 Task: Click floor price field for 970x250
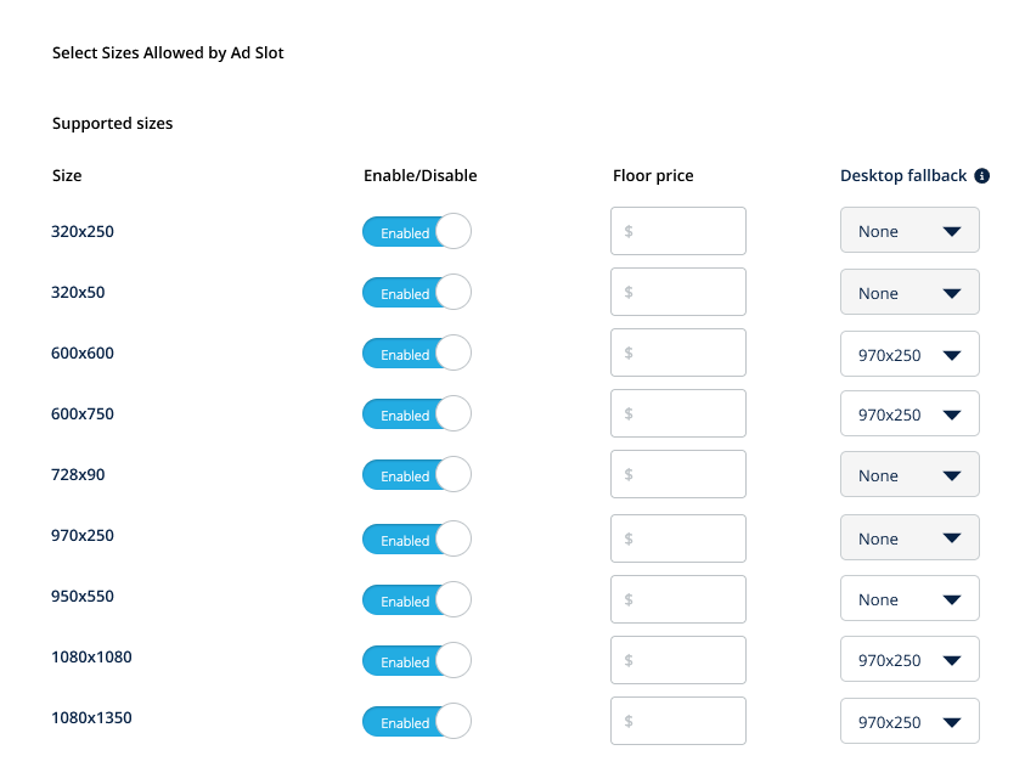coord(678,539)
